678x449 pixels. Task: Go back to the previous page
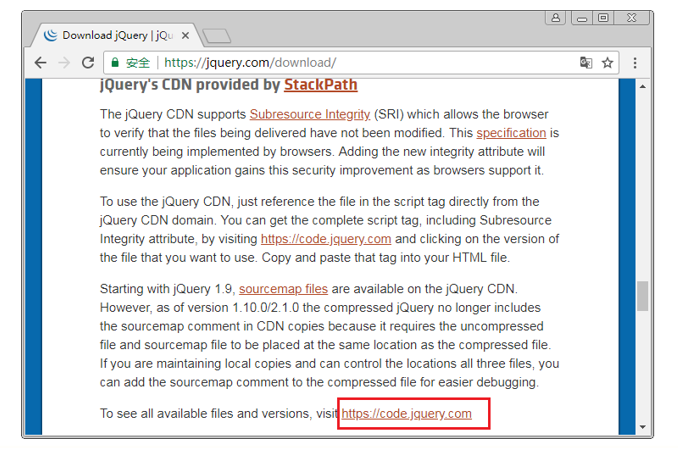point(40,63)
